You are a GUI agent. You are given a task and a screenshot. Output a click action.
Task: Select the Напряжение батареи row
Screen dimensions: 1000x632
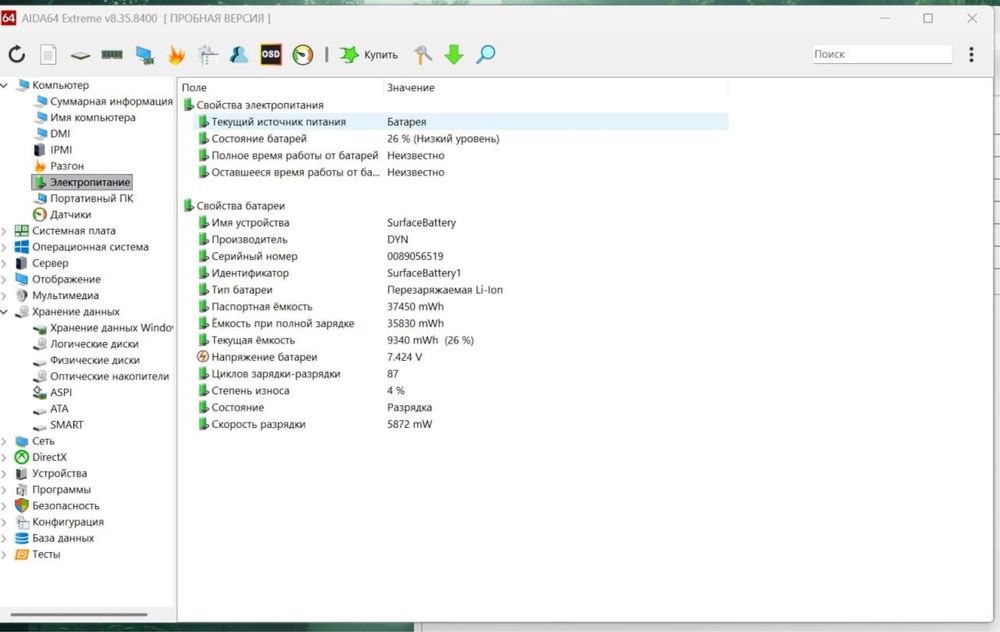coord(460,357)
